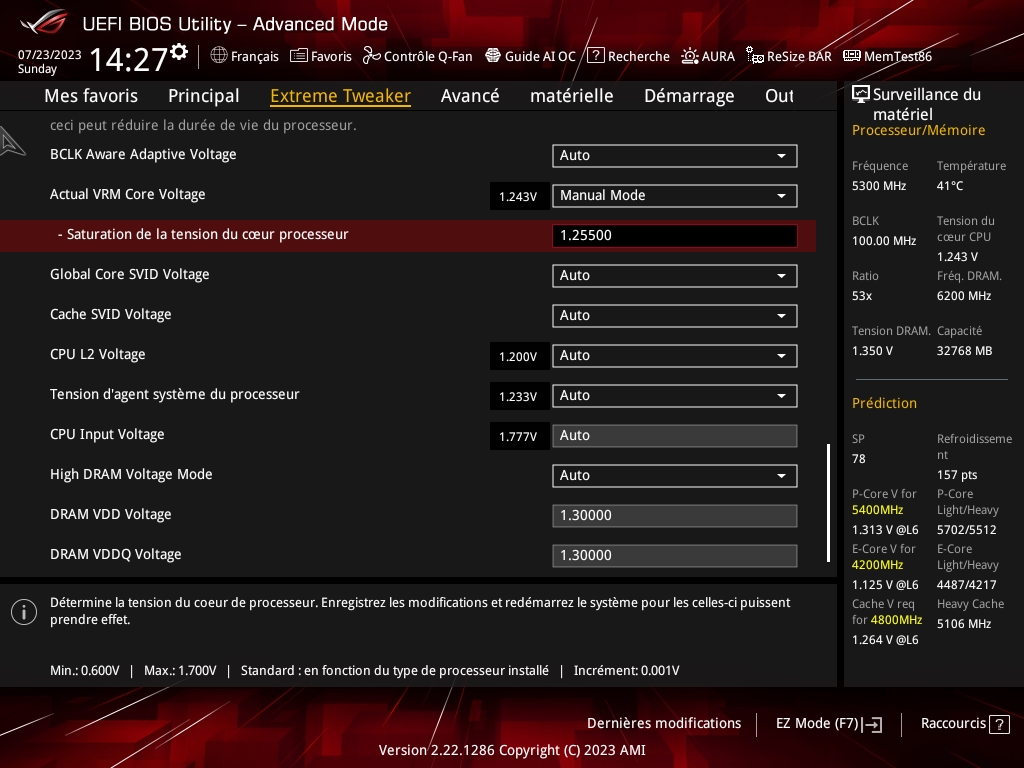
Task: Click the settings gear next to the clock
Action: pos(179,51)
